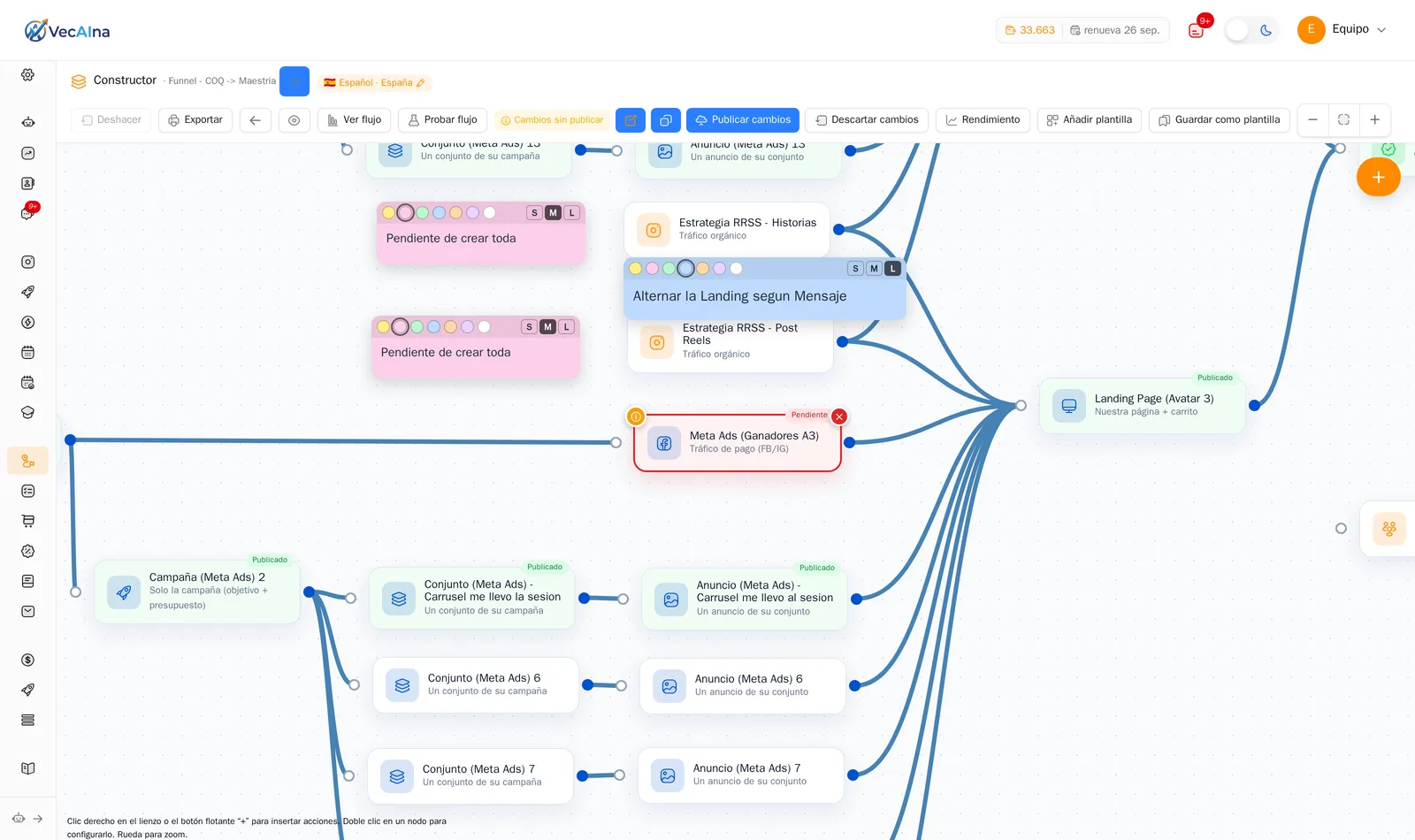Image resolution: width=1415 pixels, height=840 pixels.
Task: Click the blue duplicate toolbar icon
Action: 666,120
